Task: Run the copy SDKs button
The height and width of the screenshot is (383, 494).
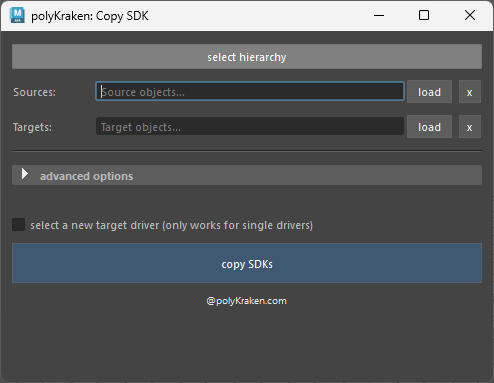Action: click(x=247, y=263)
